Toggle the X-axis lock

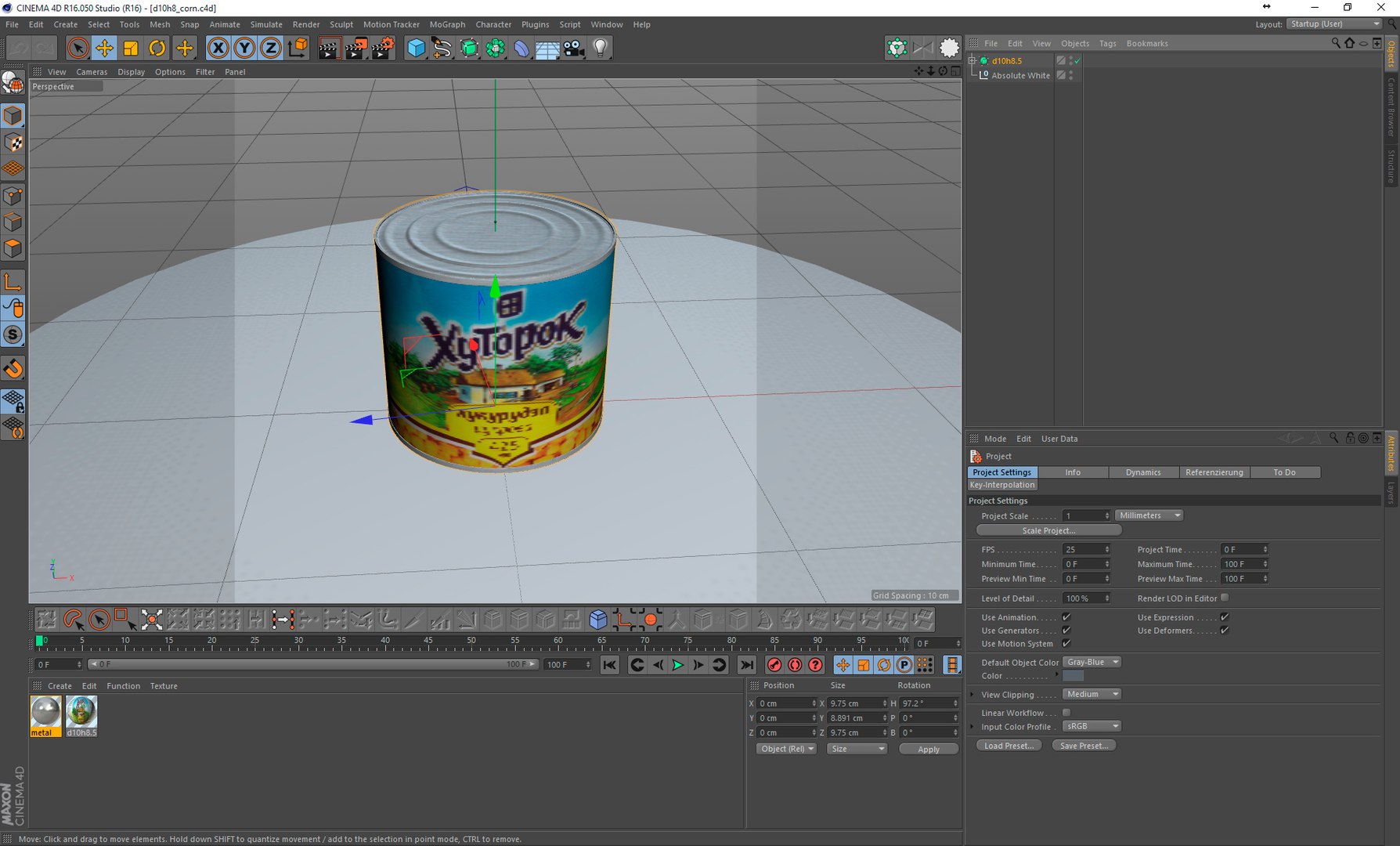pos(218,49)
